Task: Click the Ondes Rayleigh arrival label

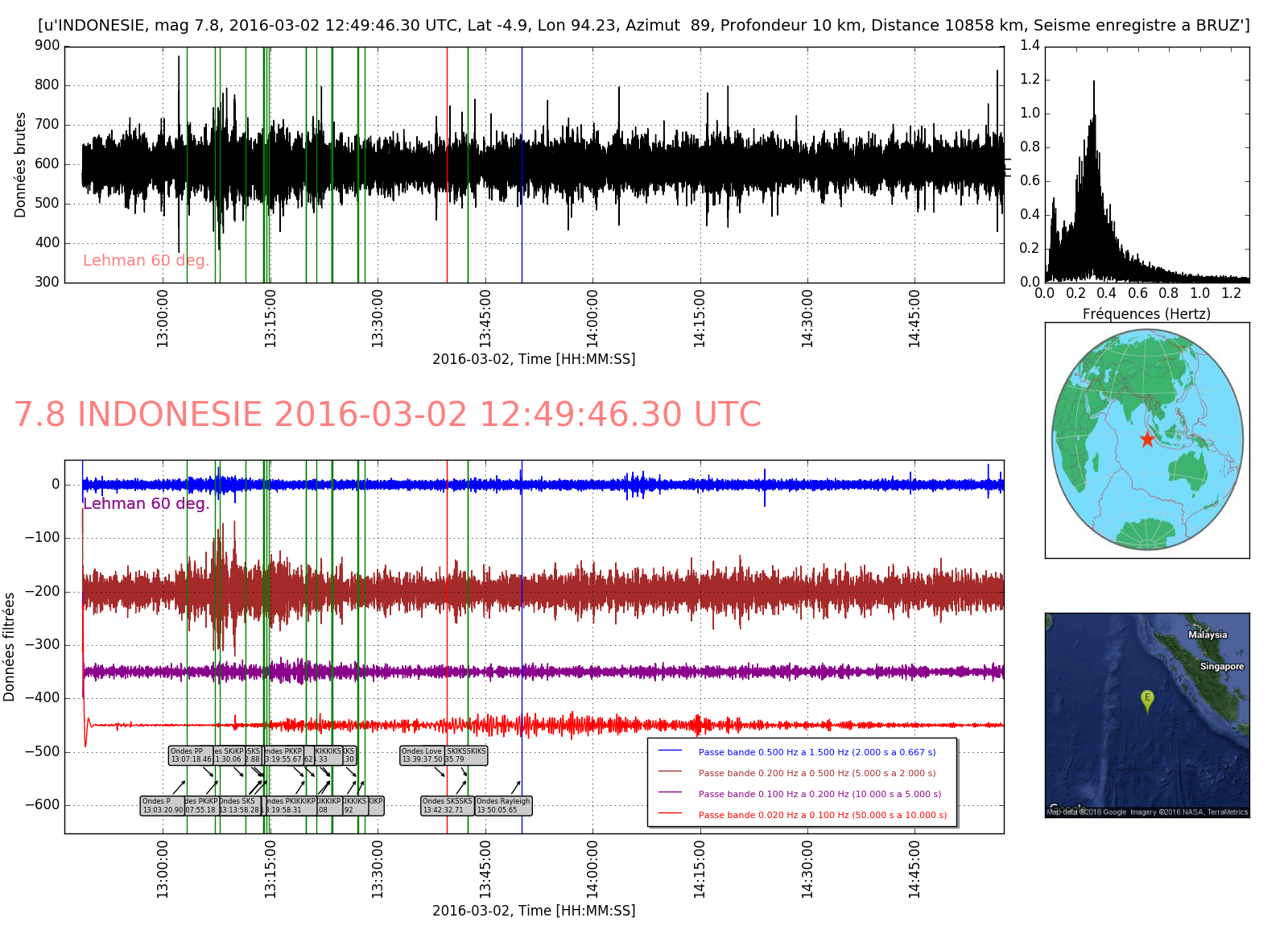Action: pyautogui.click(x=503, y=805)
